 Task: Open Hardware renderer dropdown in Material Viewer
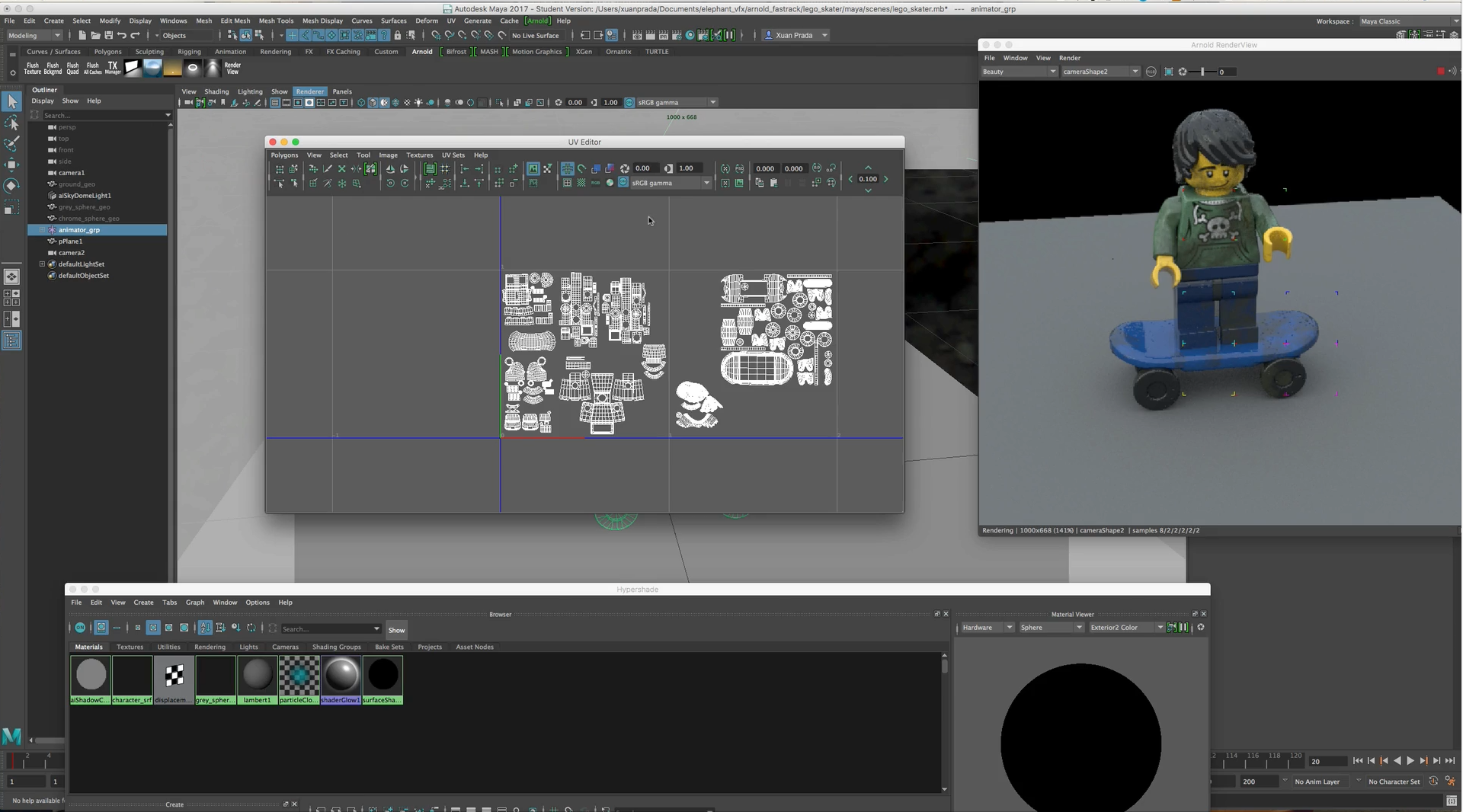pos(987,628)
